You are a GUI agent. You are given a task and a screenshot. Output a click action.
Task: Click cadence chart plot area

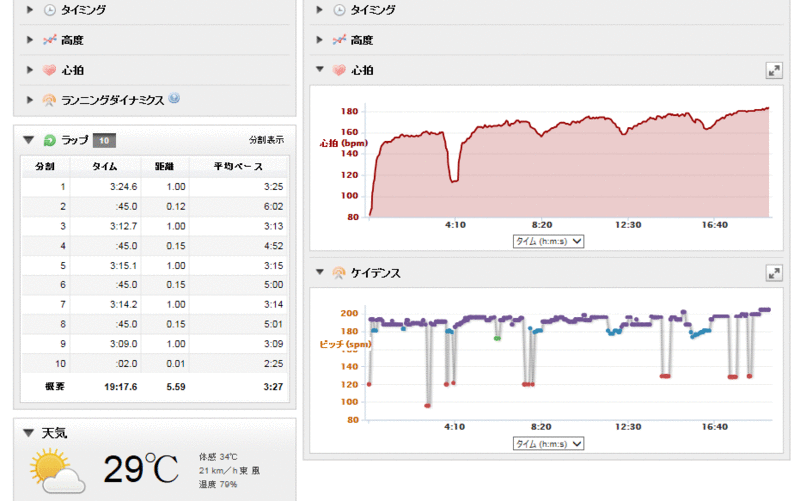pos(569,363)
